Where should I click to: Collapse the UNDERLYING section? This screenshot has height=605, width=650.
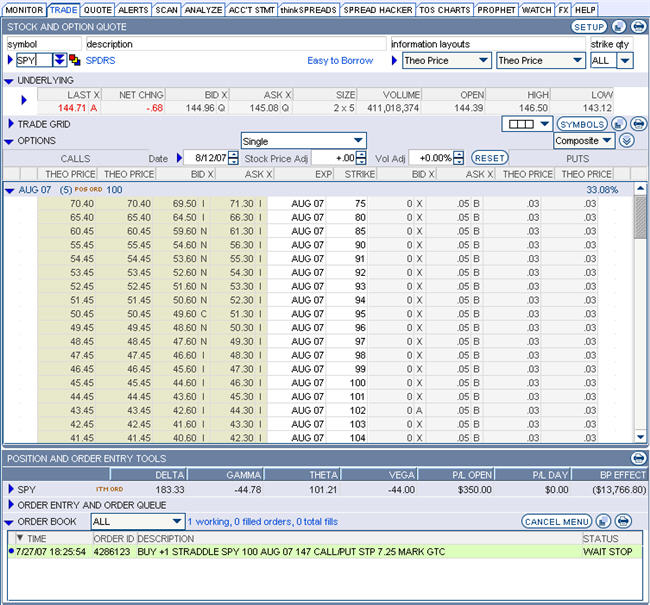[x=9, y=80]
